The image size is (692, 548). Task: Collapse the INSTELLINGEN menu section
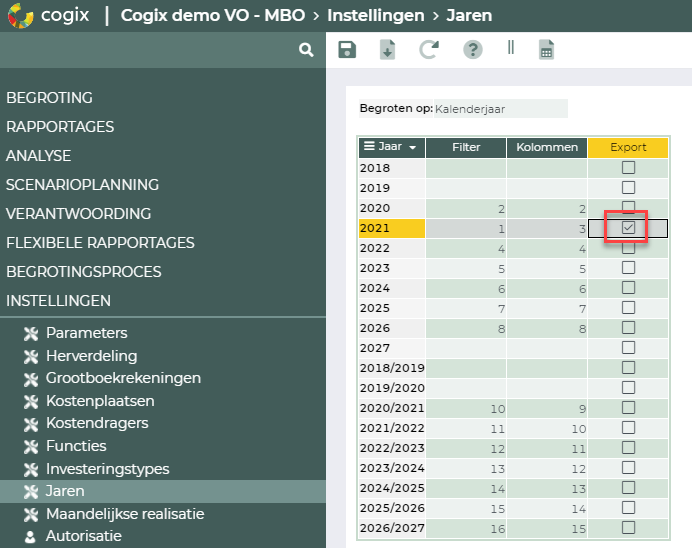pos(59,301)
